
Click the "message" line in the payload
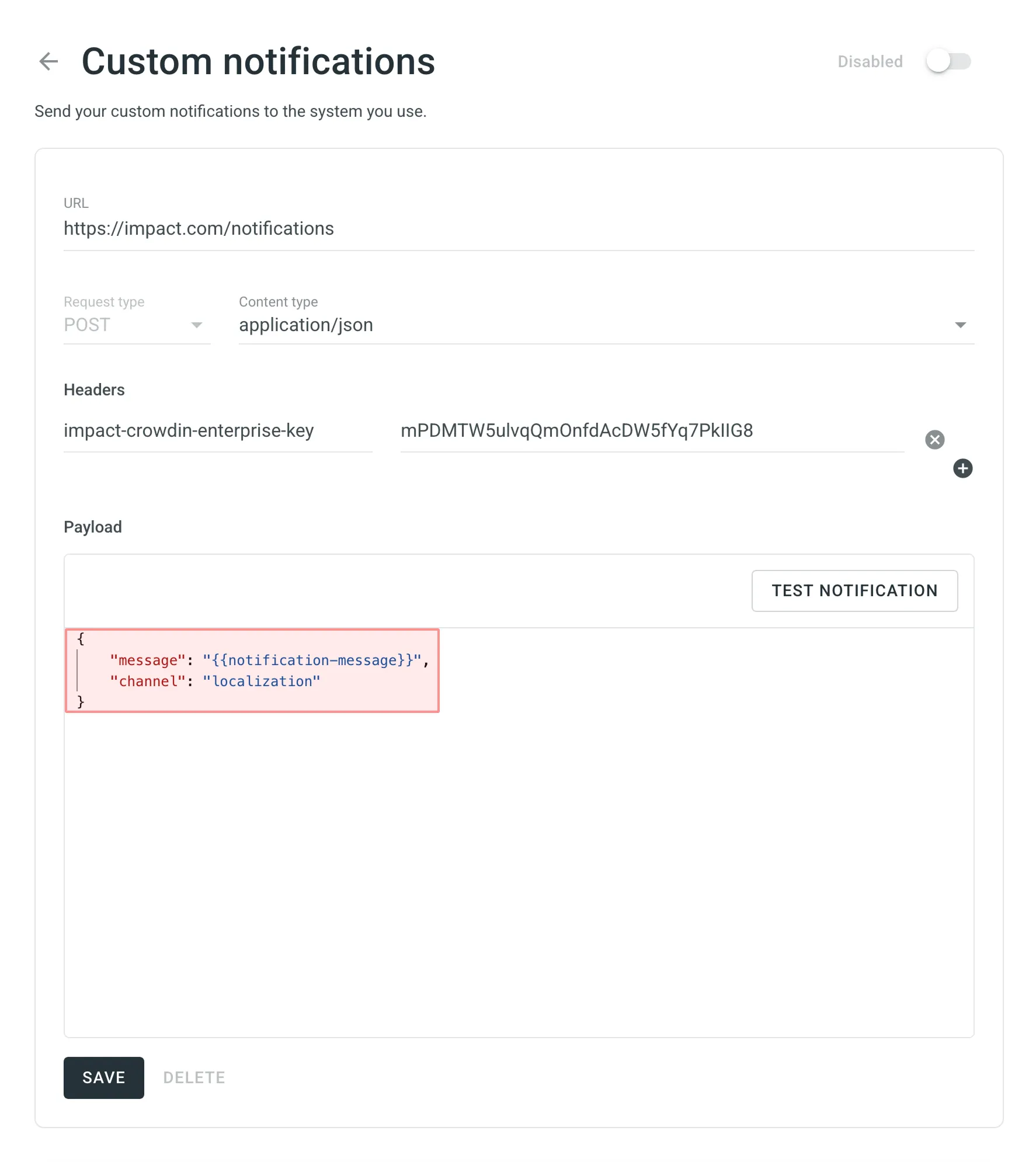[269, 660]
